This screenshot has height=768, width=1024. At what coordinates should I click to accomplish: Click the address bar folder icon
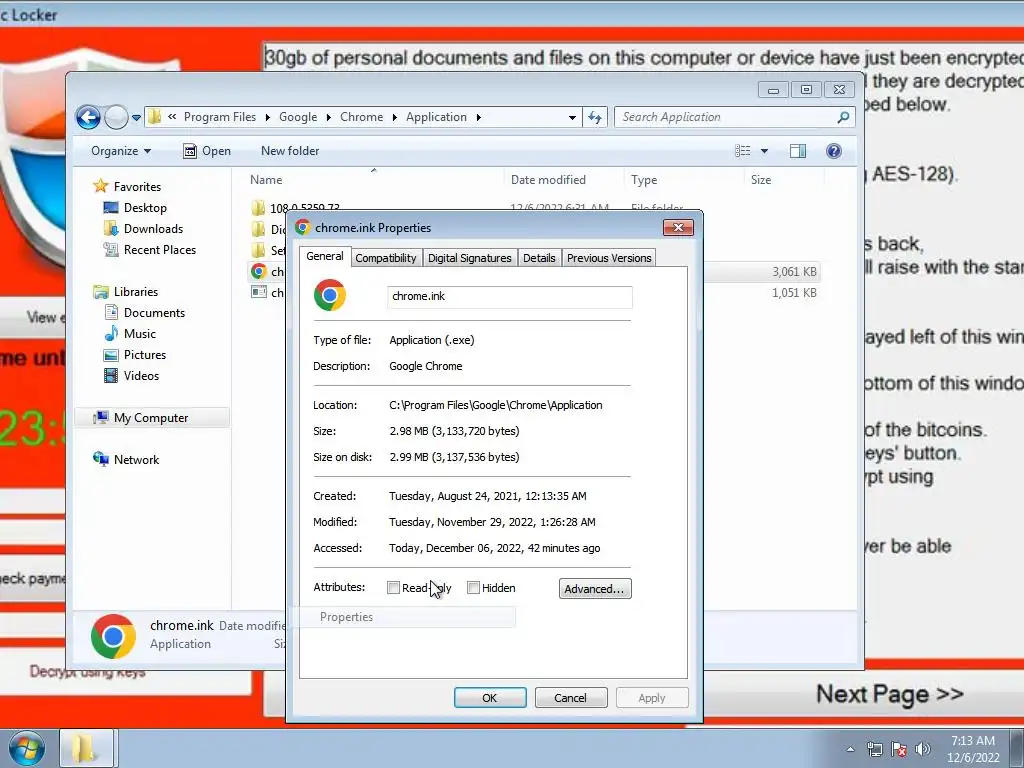[x=155, y=117]
